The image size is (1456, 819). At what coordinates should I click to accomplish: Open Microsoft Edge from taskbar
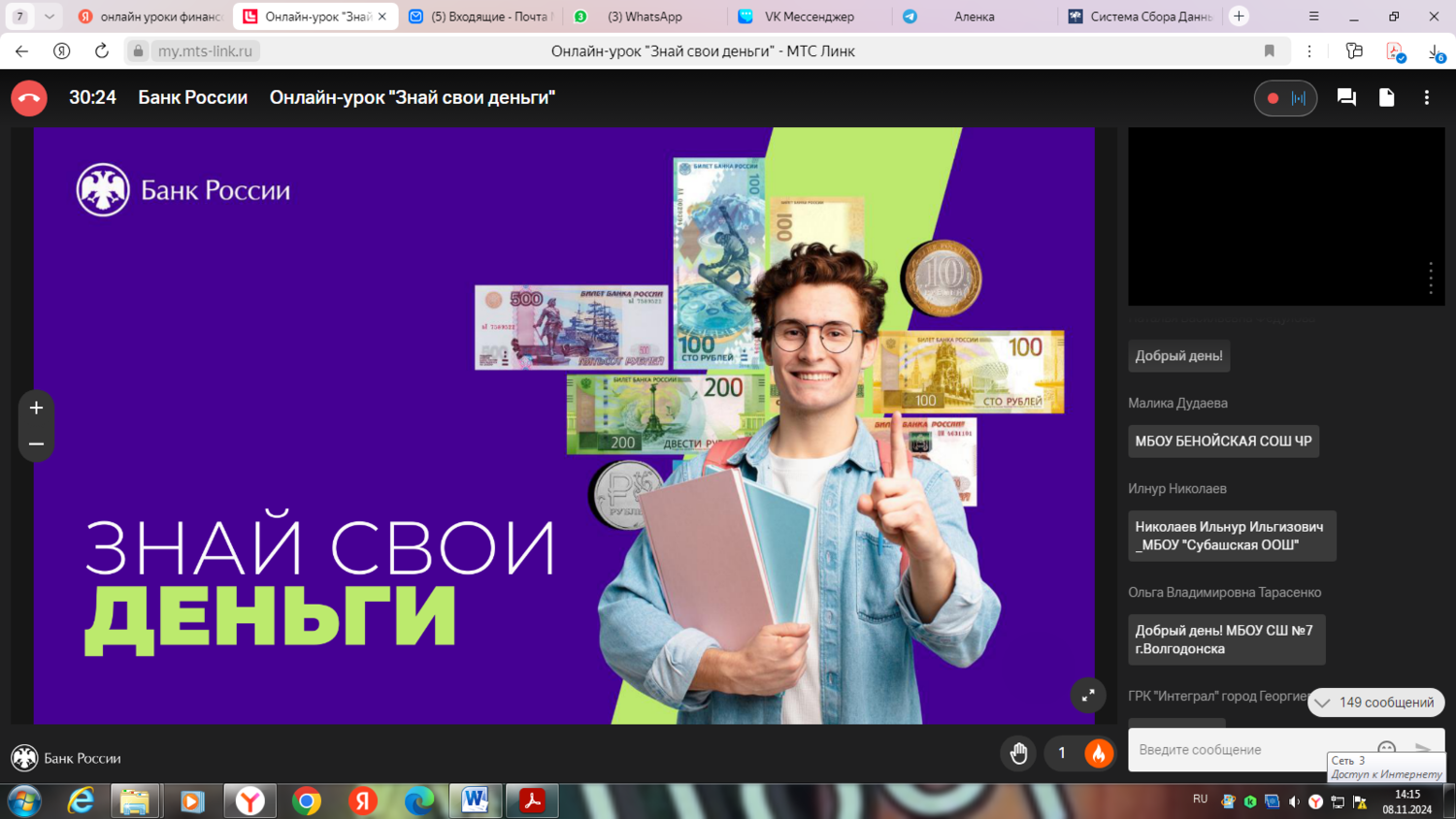419,802
